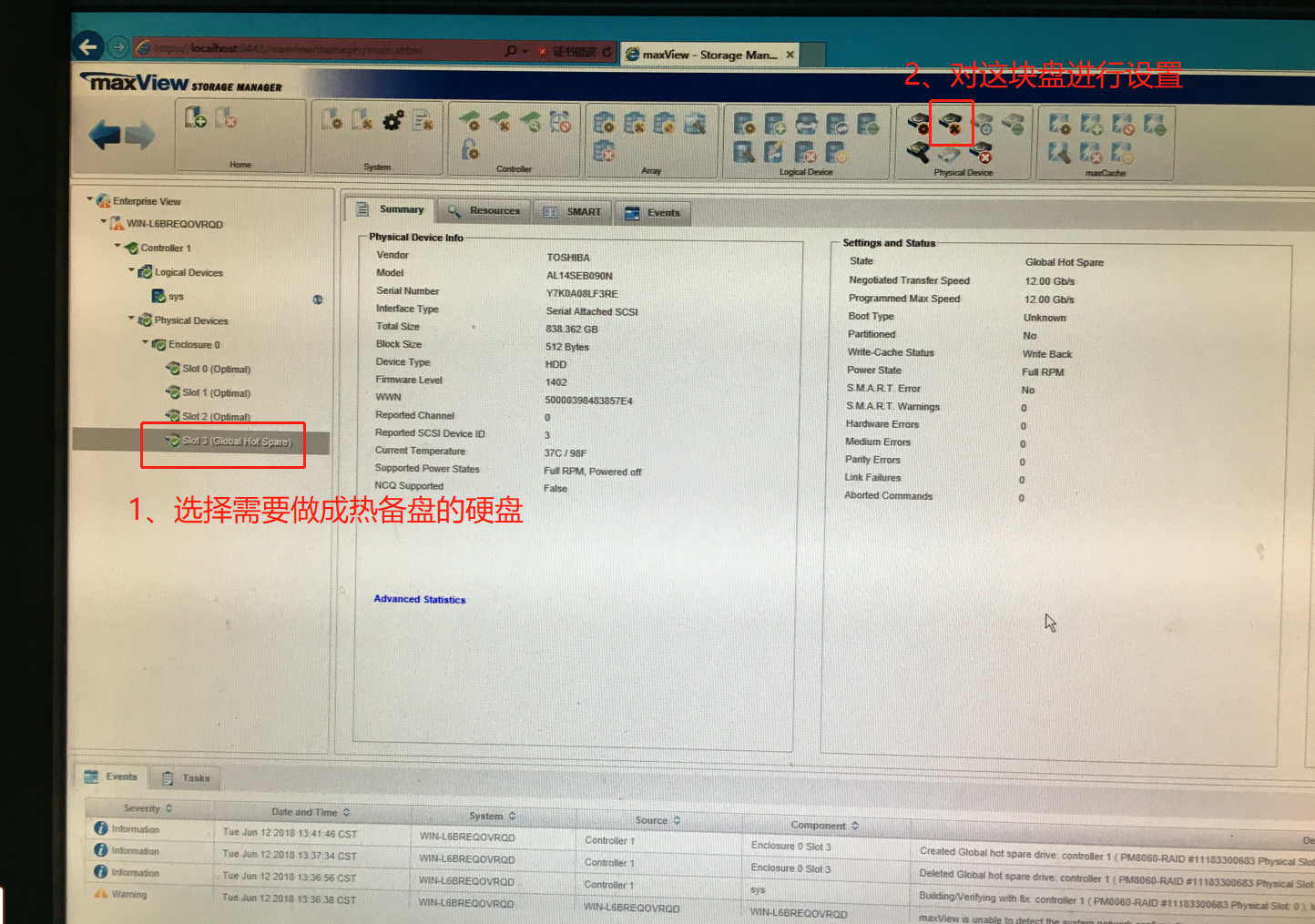
Task: Click the Physical Device set properties gear icon
Action: [x=920, y=126]
